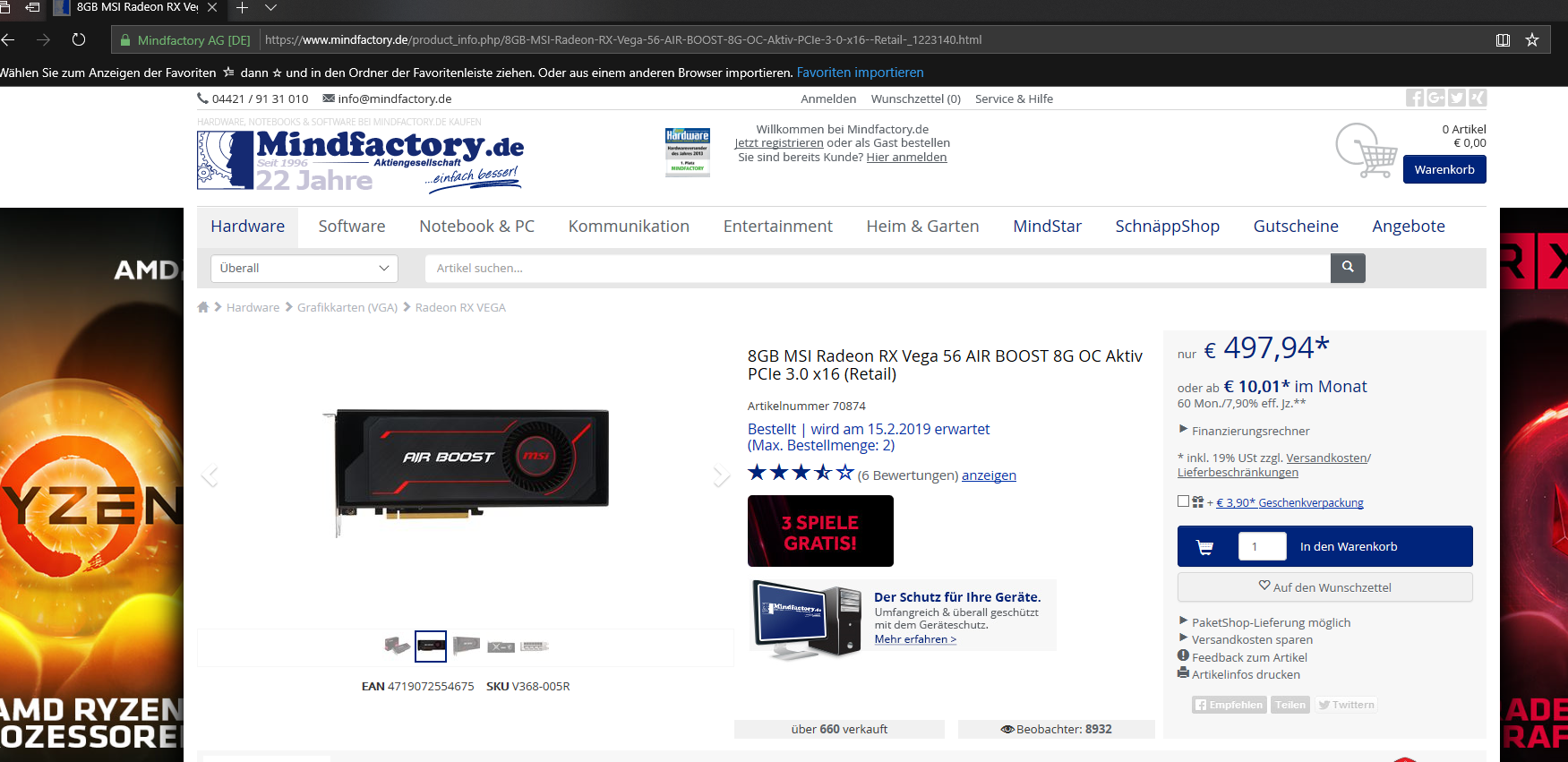Click the star rating display
1568x762 pixels.
point(801,473)
